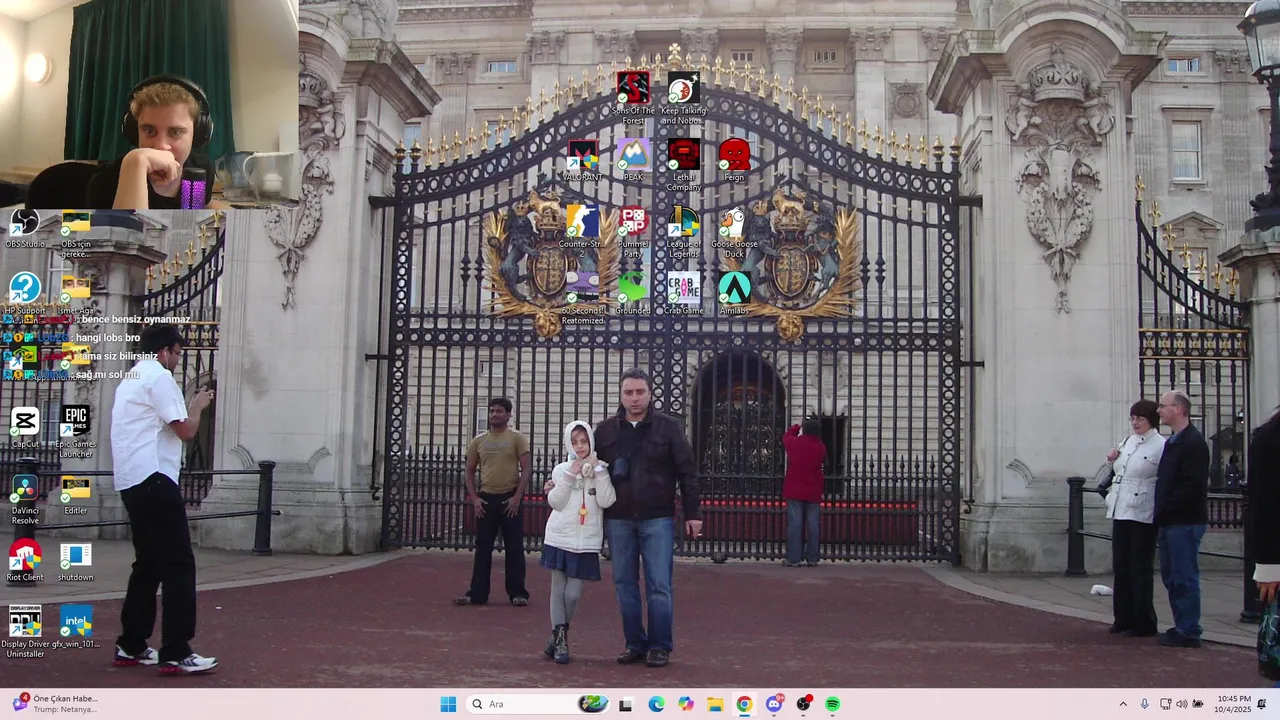Click the chat message 'hangi lobs bro'

point(108,338)
